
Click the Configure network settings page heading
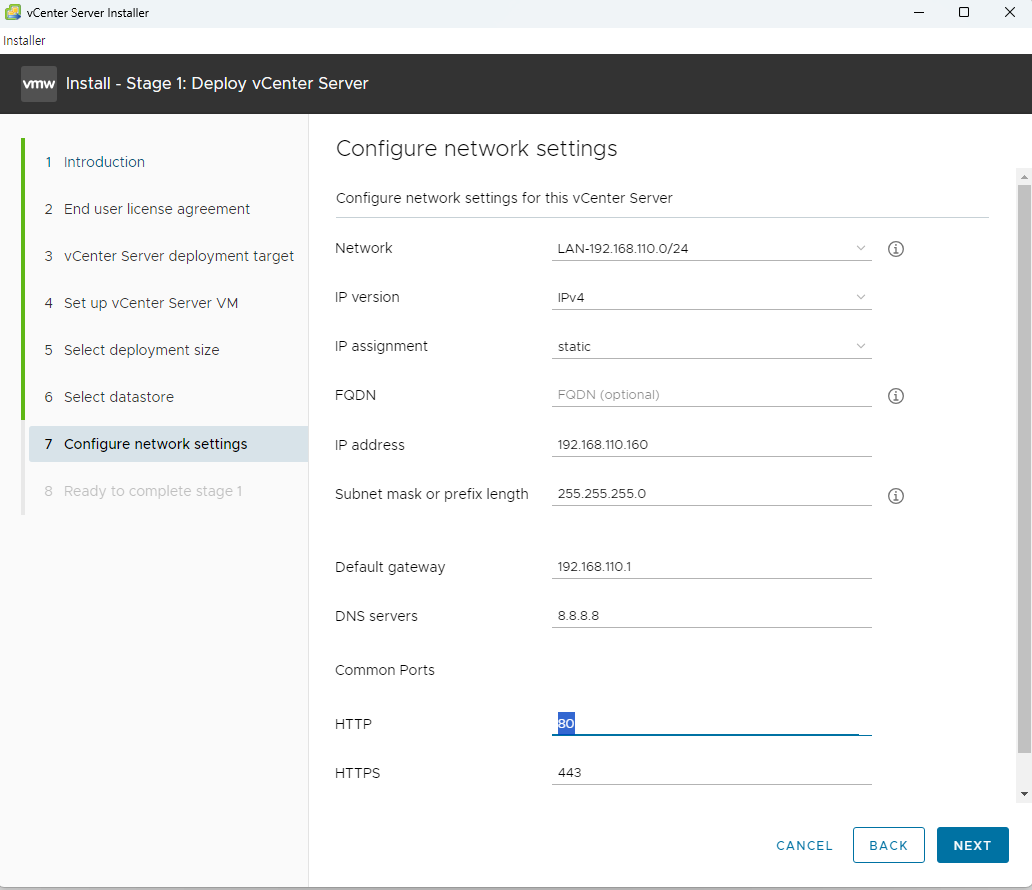tap(477, 149)
